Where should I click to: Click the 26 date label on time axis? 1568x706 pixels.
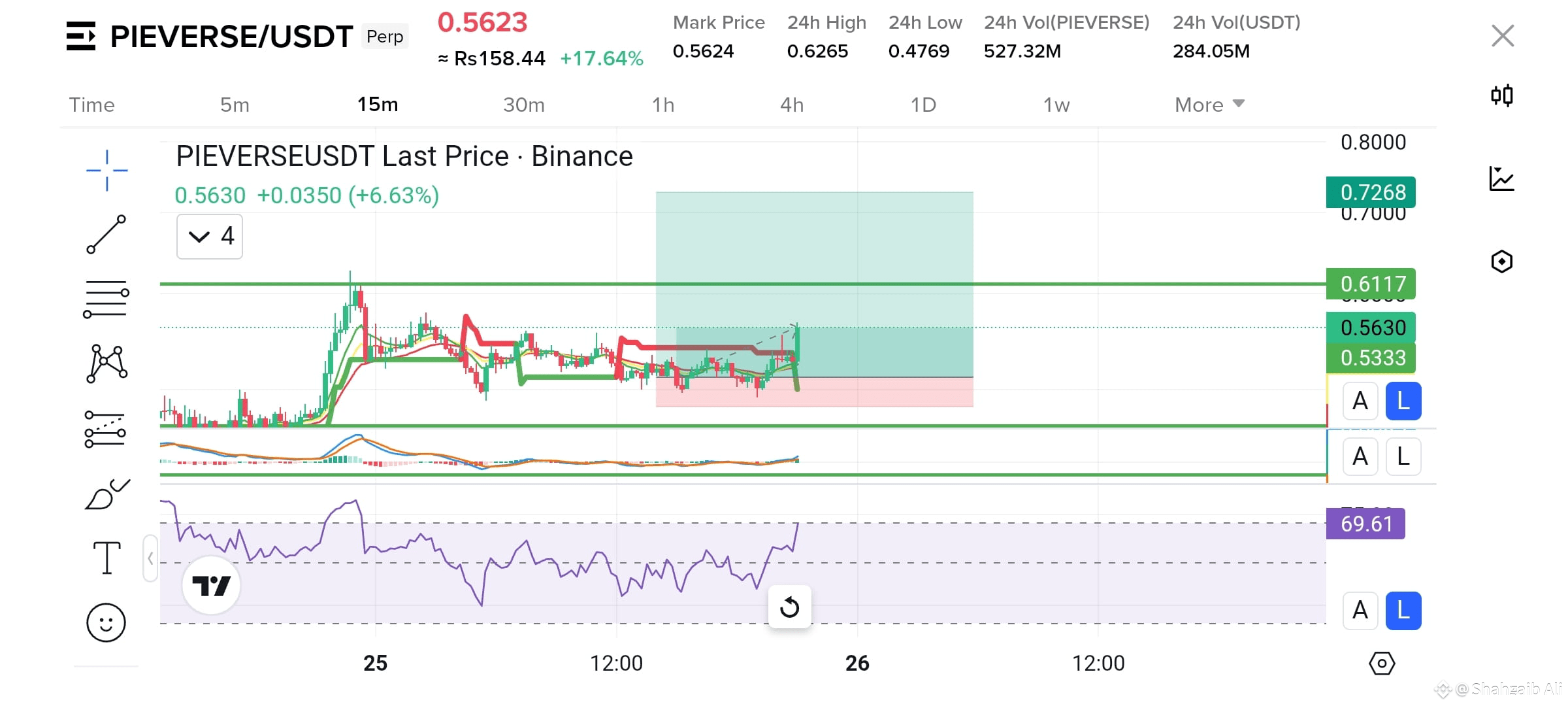[857, 664]
